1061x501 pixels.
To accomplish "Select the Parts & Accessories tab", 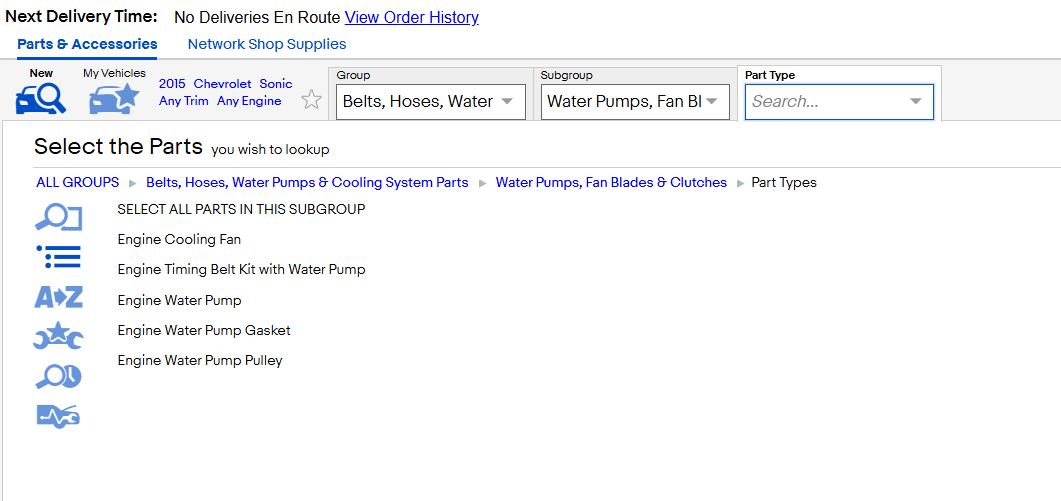I will [x=87, y=44].
